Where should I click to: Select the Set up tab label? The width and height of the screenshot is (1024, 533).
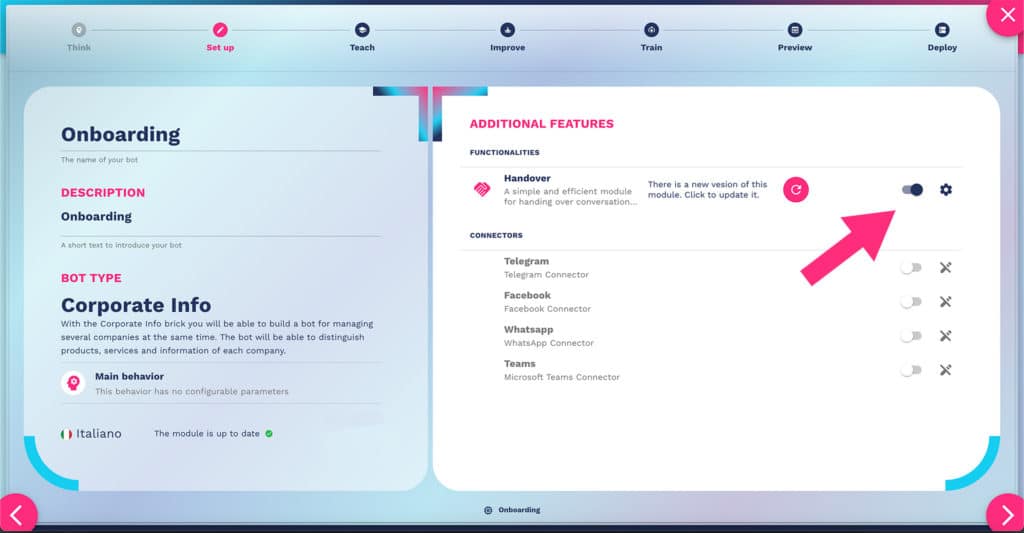(220, 48)
